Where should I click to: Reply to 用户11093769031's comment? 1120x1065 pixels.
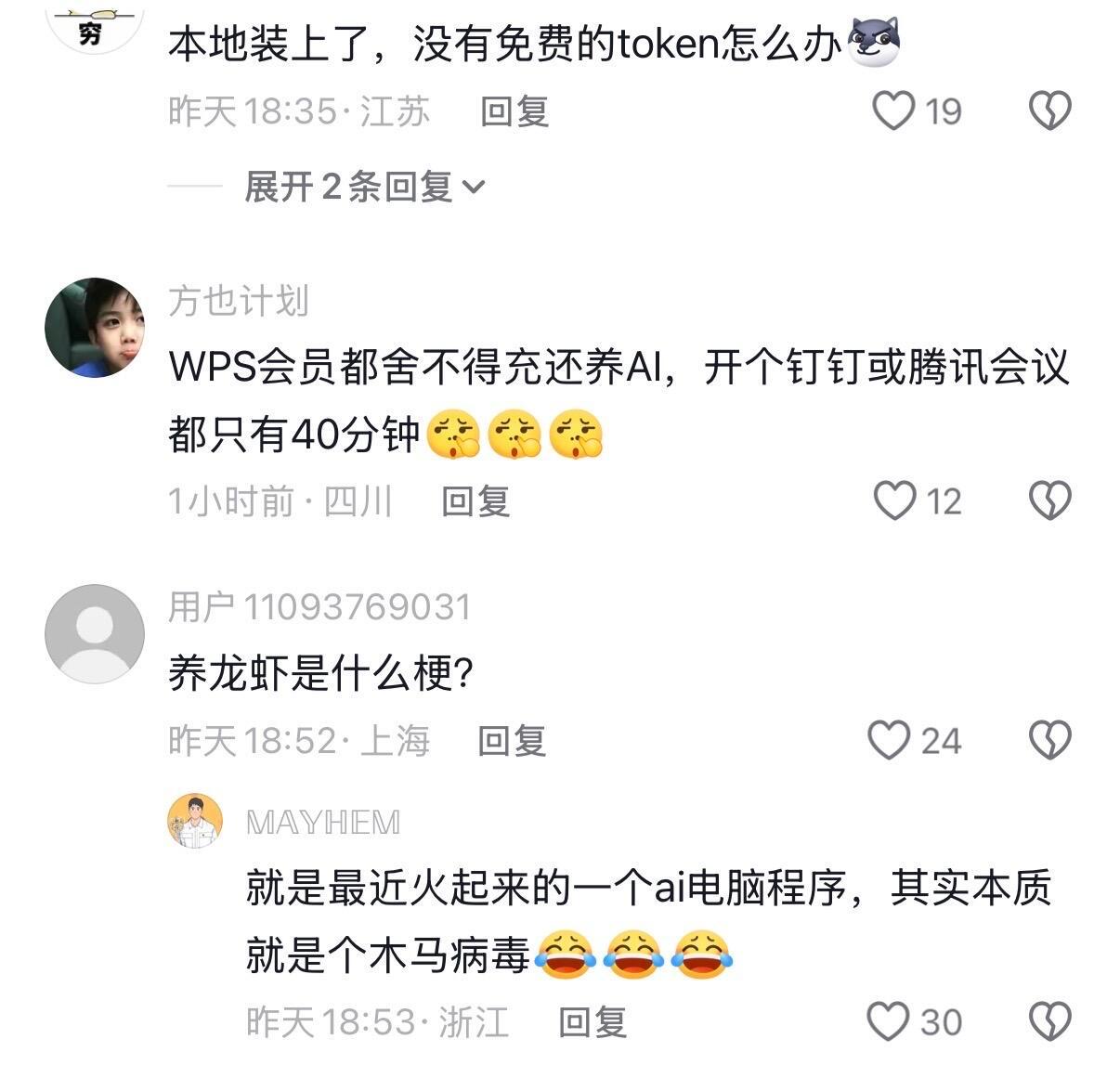coord(512,741)
